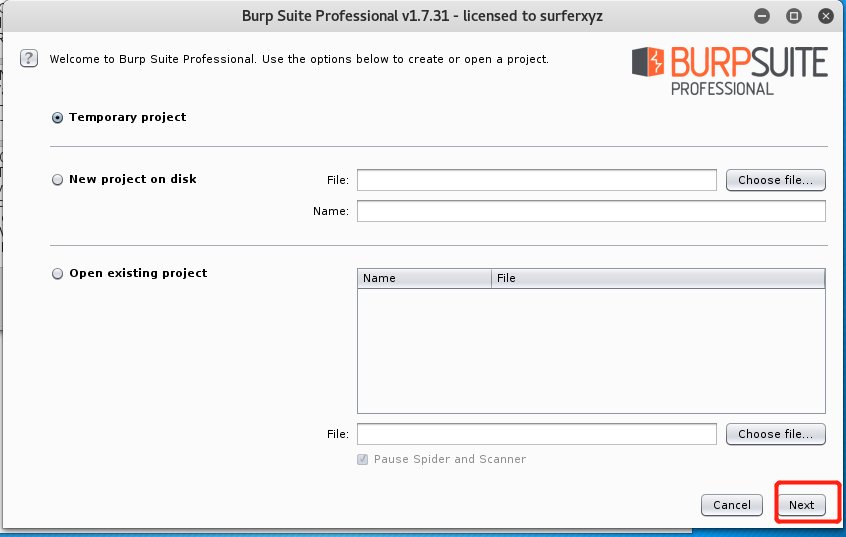Open the help question mark icon

pos(29,58)
